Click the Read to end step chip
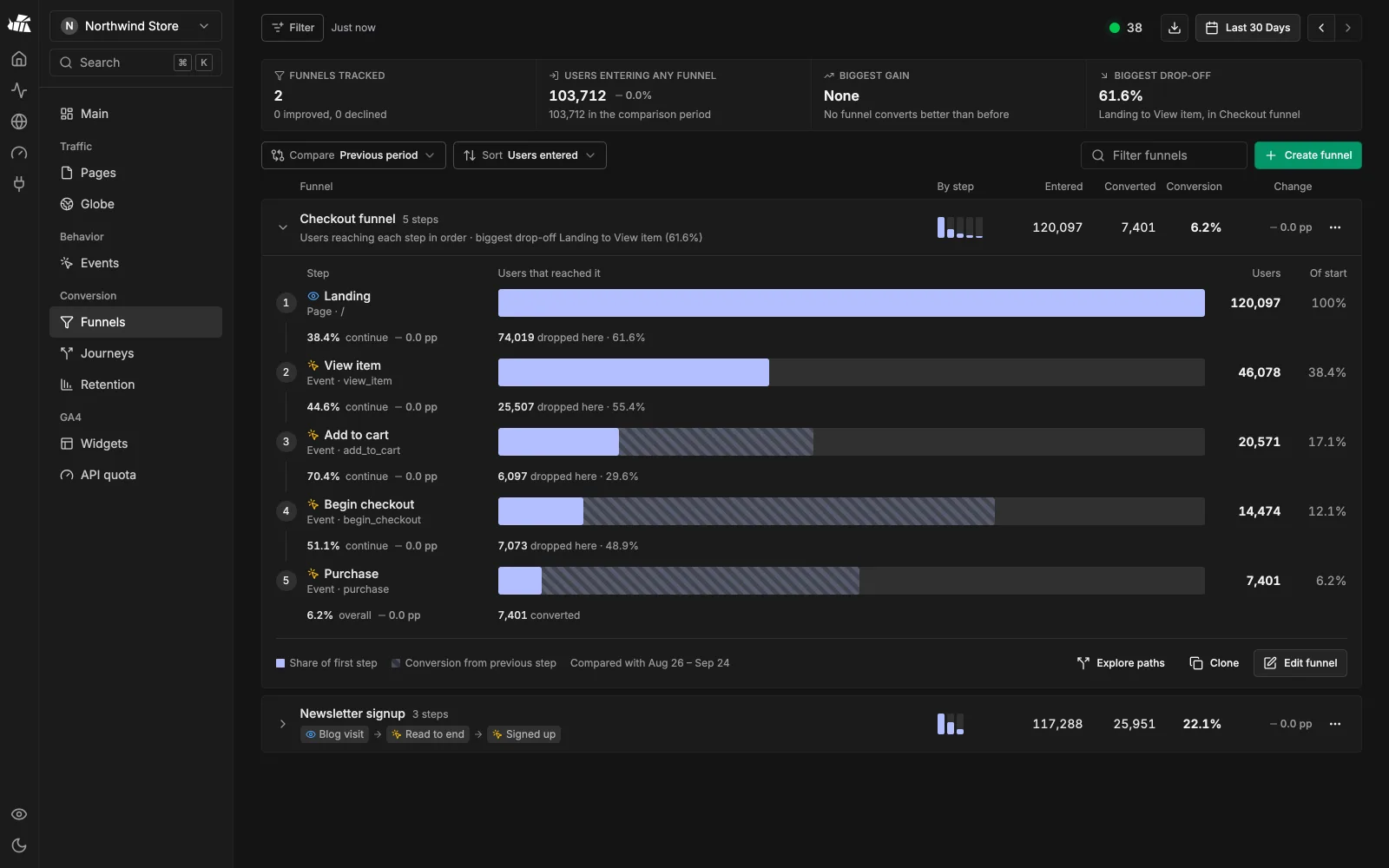The height and width of the screenshot is (868, 1389). 428,734
